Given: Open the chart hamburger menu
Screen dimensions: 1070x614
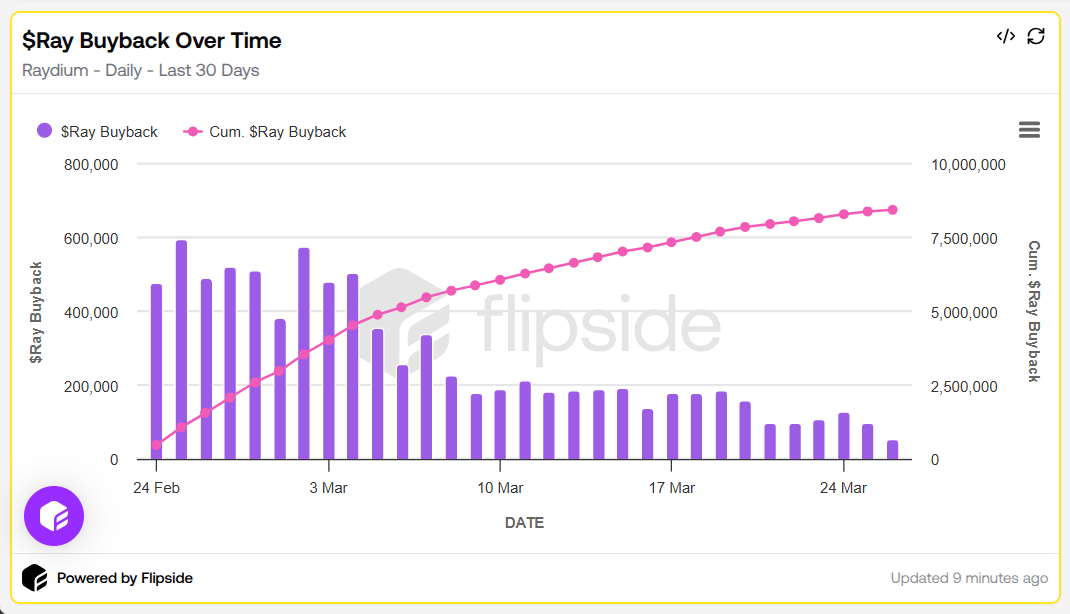Looking at the screenshot, I should (x=1029, y=130).
